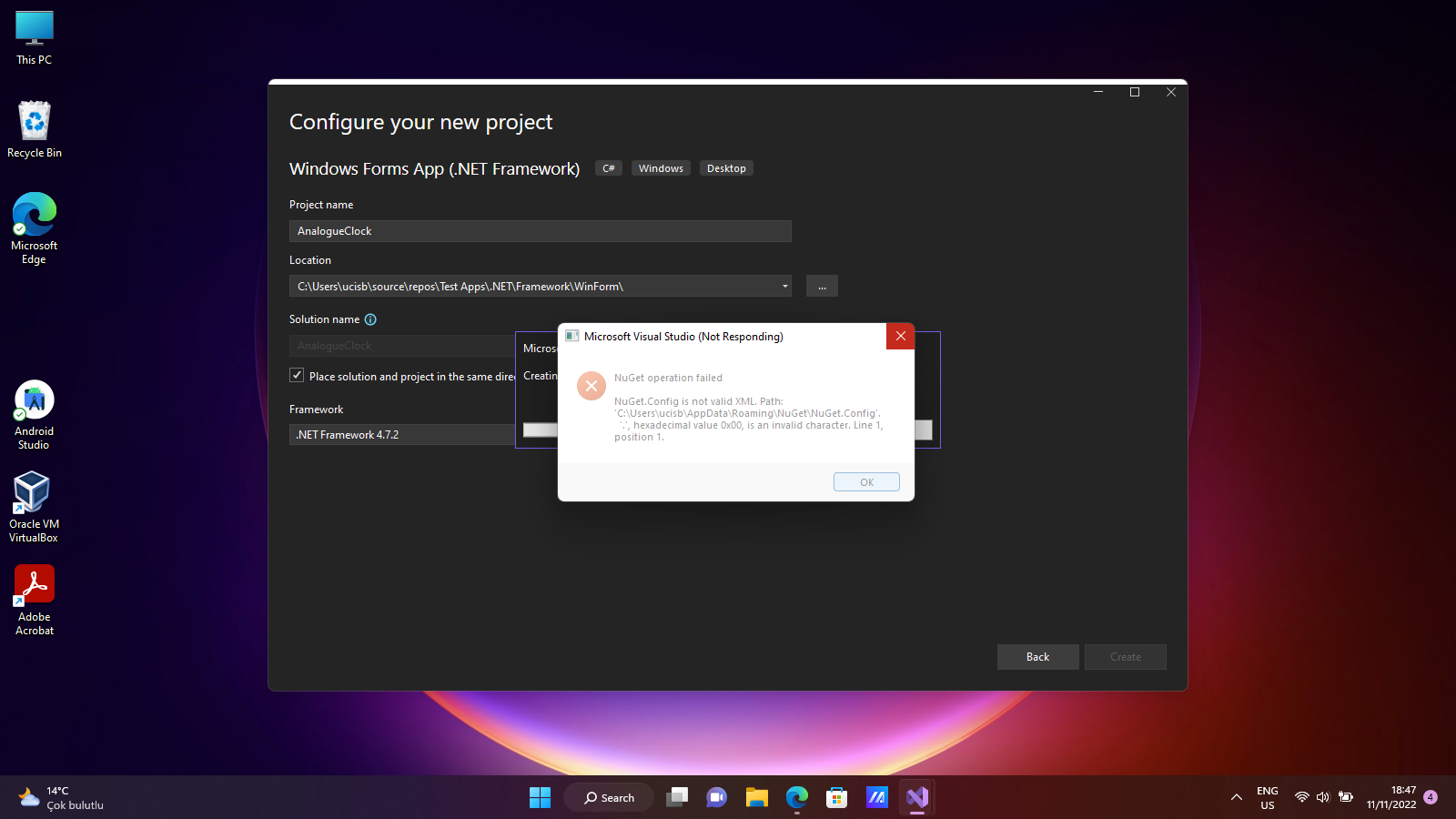Click the Solution name info icon
Image resolution: width=1456 pixels, height=819 pixels.
pyautogui.click(x=370, y=319)
